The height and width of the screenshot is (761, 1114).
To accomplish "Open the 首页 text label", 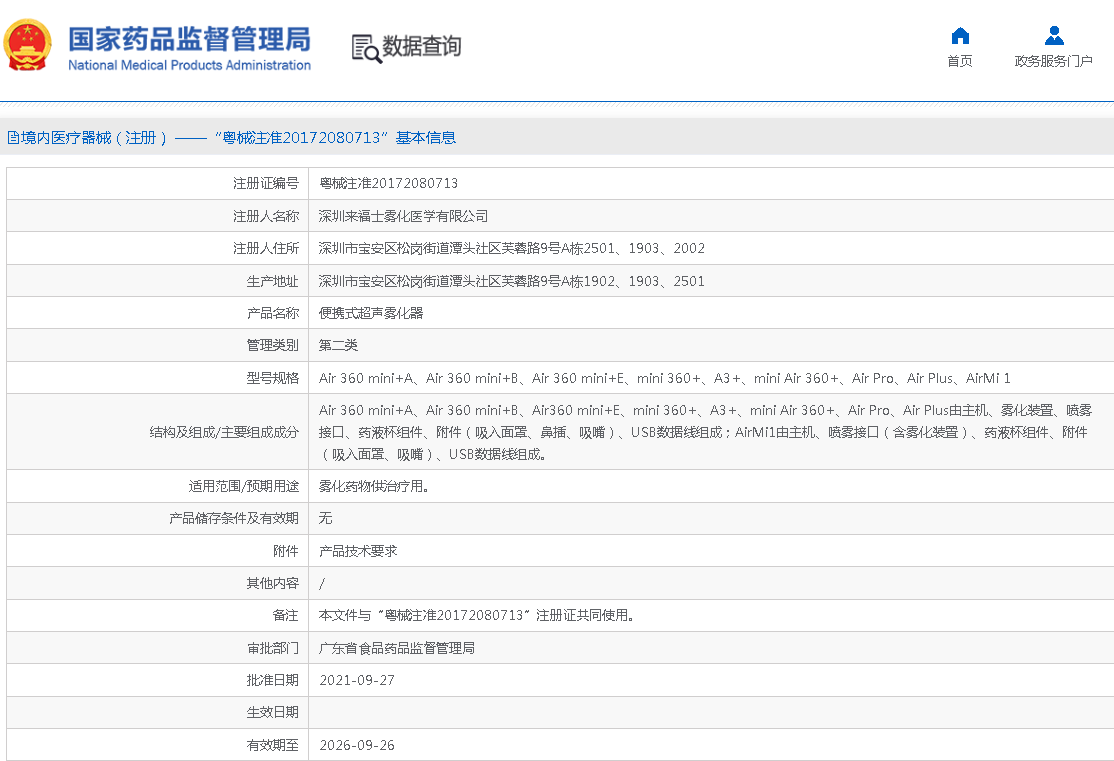I will point(960,62).
